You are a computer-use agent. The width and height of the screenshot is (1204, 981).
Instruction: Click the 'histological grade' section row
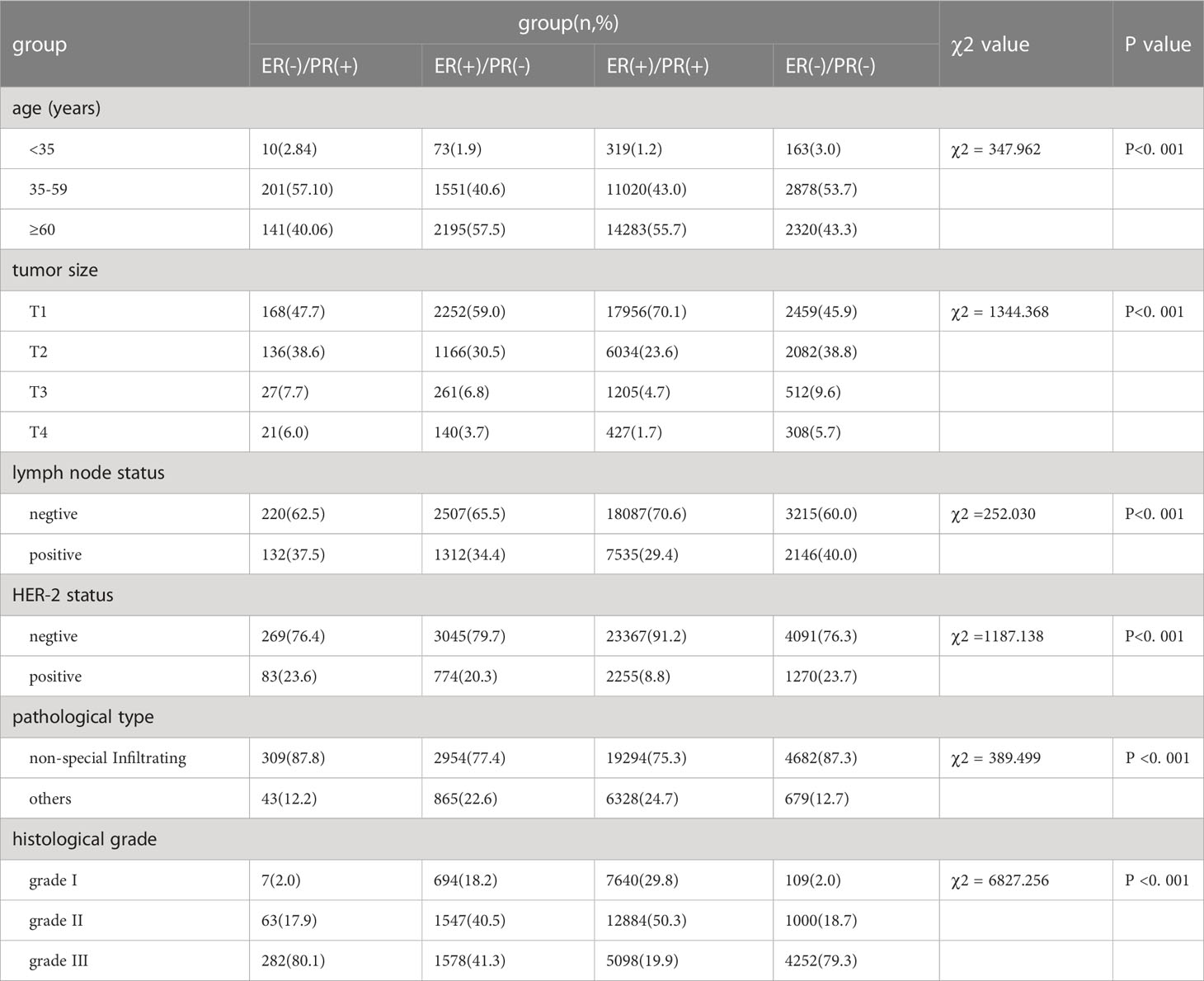point(602,839)
